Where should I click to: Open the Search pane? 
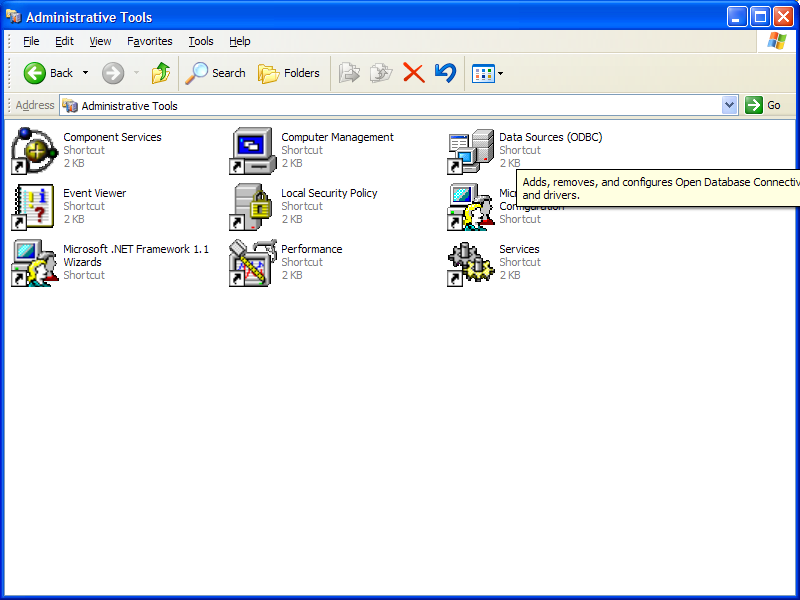tap(215, 73)
